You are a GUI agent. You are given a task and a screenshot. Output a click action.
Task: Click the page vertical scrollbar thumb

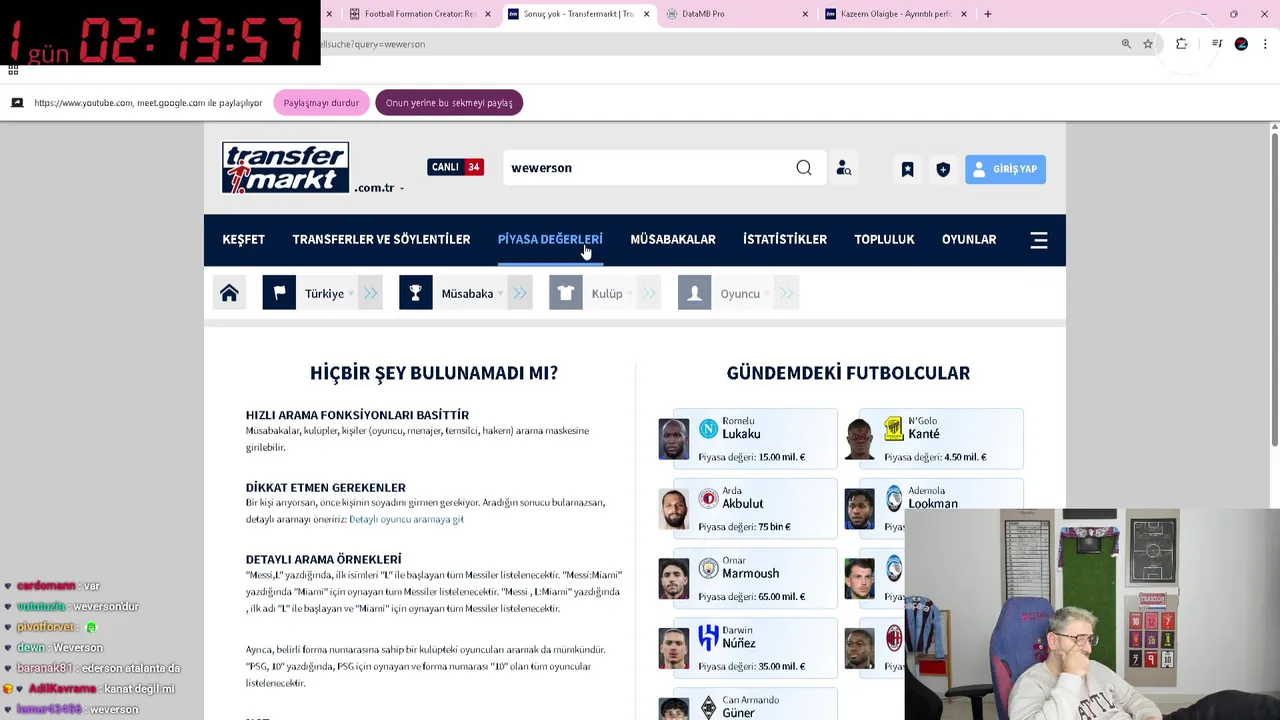click(1274, 290)
